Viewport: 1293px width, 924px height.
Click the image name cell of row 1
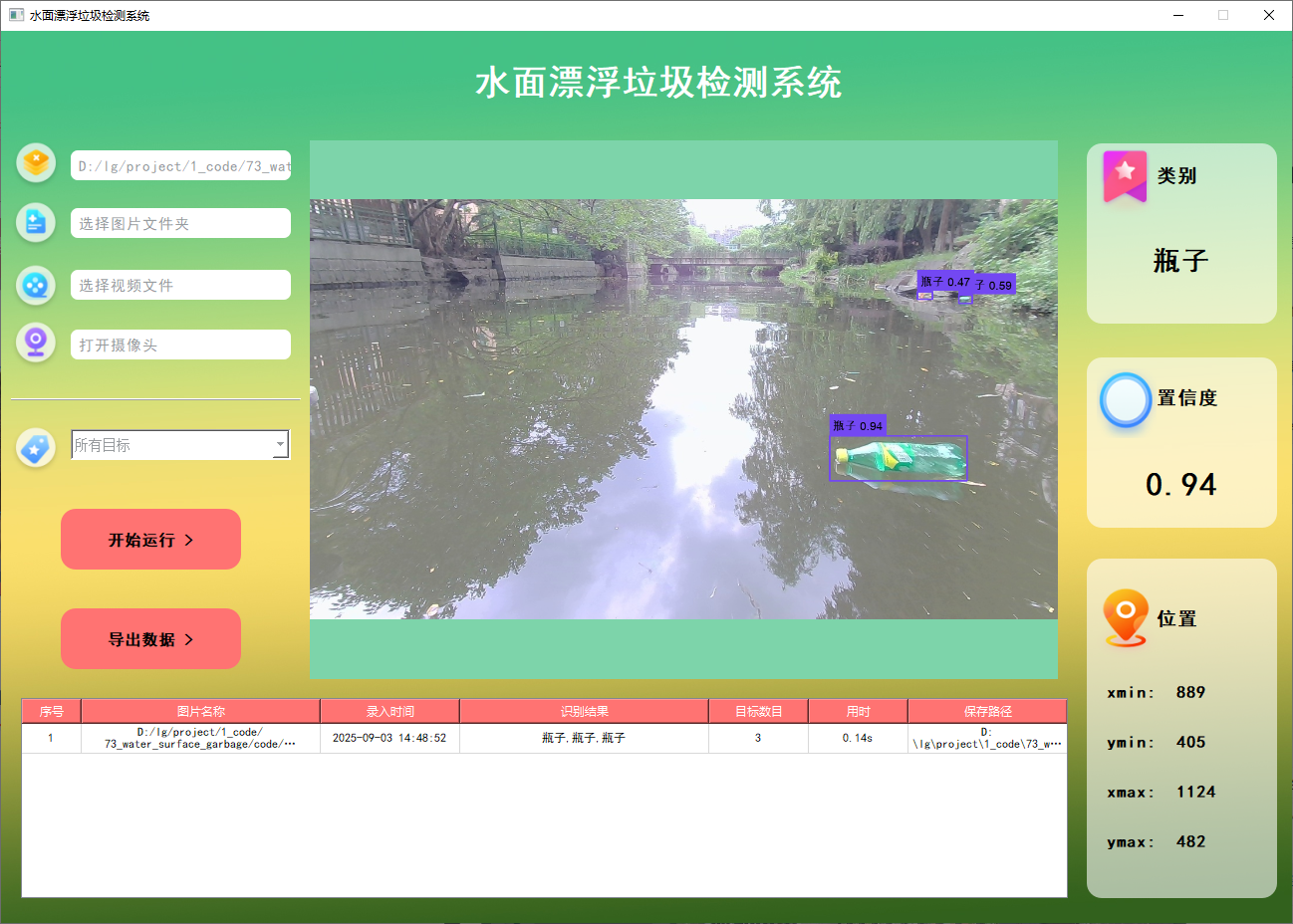200,738
